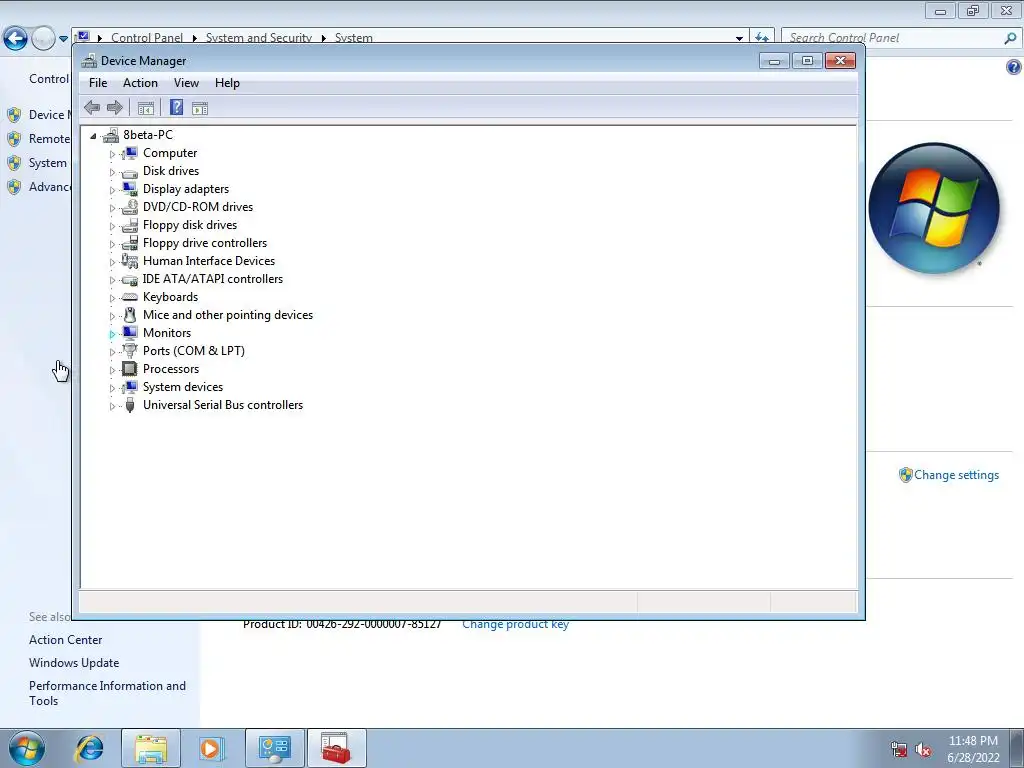Click the Control Panel back button

16,39
